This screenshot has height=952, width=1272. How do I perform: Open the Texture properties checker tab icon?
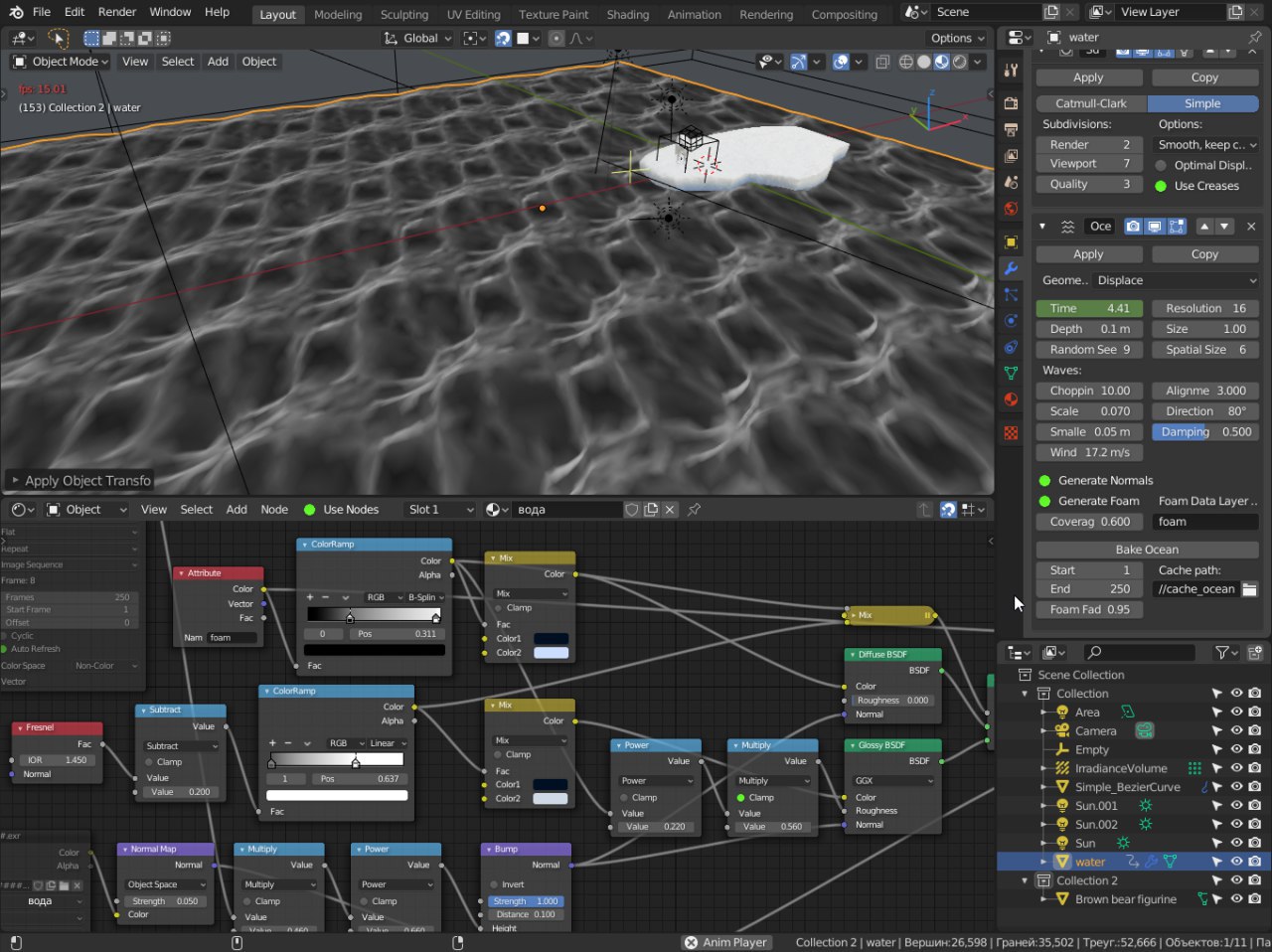click(1011, 433)
